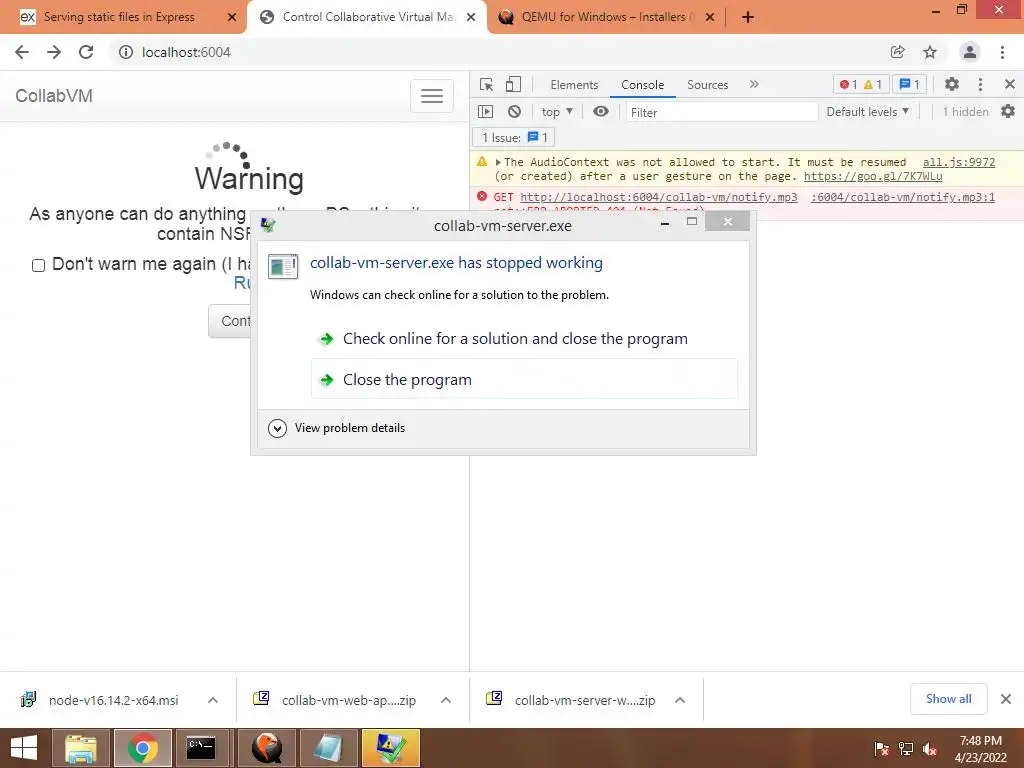Close the DevTools panel
The image size is (1024, 768).
point(1010,84)
